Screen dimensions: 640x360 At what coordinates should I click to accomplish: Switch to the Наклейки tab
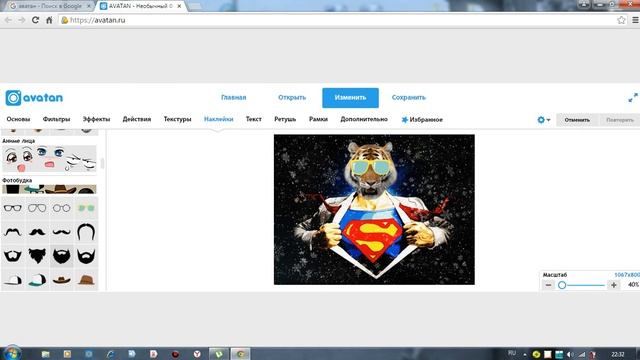click(218, 119)
